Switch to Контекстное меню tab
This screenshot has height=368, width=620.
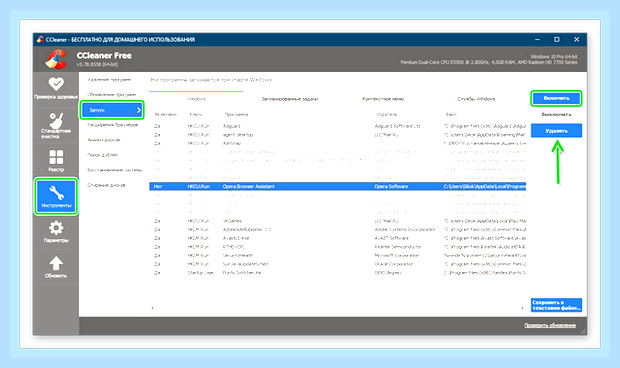(x=383, y=99)
